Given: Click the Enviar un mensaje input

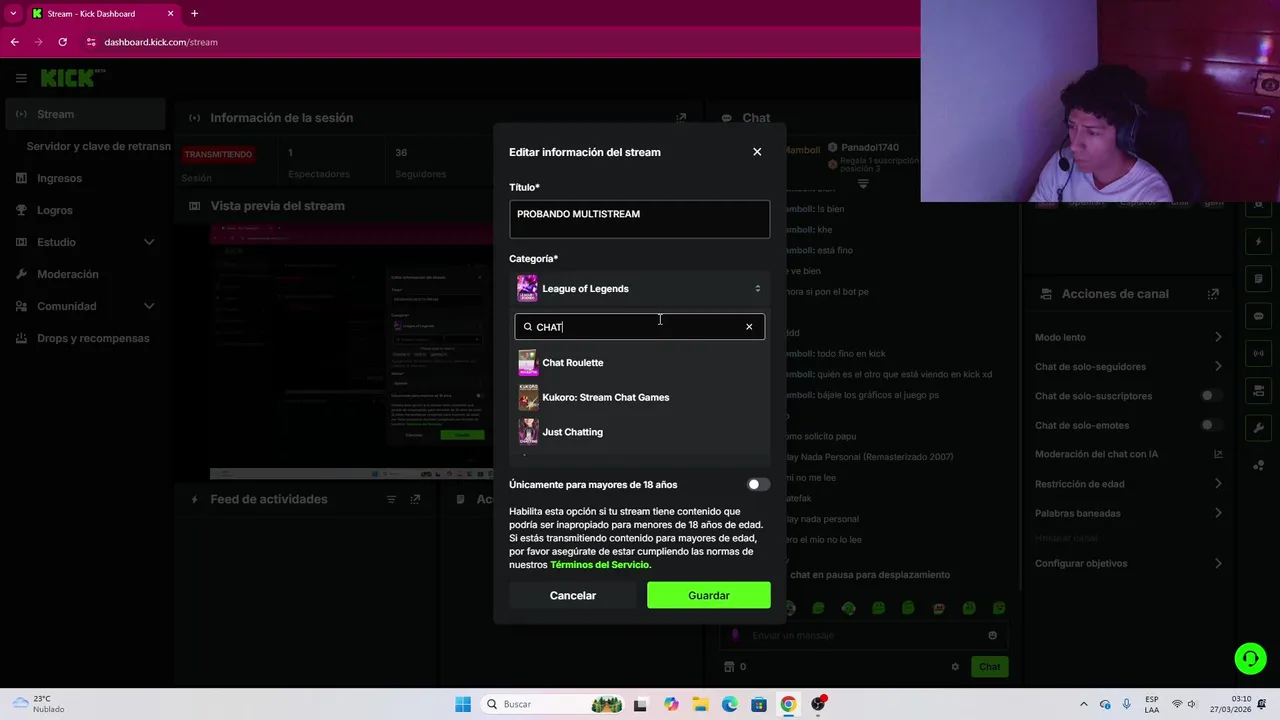Looking at the screenshot, I should pyautogui.click(x=862, y=635).
